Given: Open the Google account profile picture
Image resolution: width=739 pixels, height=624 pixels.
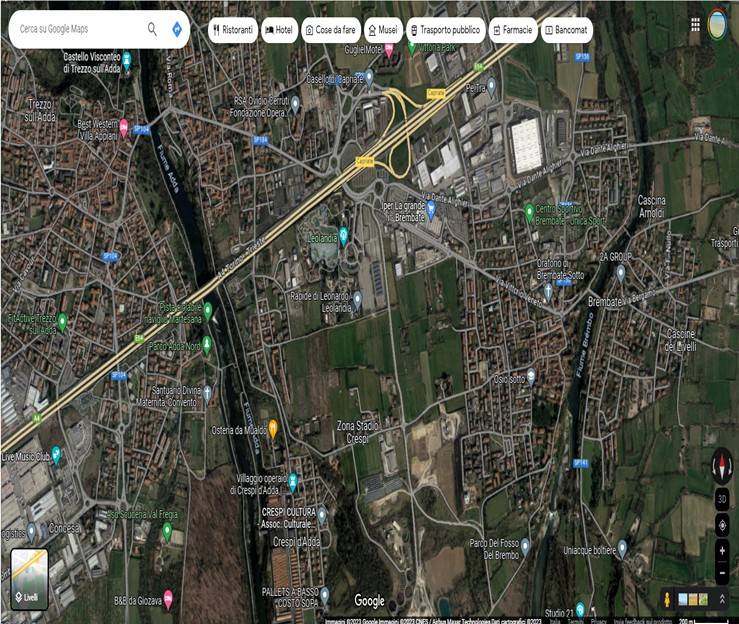Looking at the screenshot, I should [718, 24].
